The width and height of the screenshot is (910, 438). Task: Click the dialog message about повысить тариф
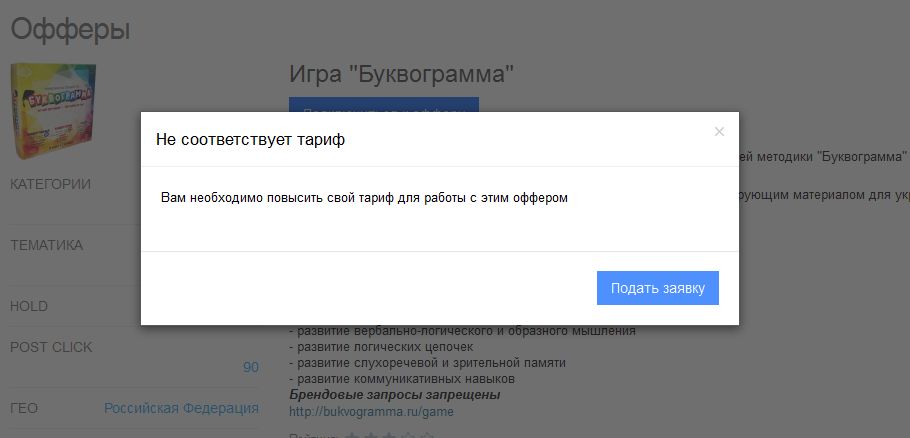pos(364,198)
